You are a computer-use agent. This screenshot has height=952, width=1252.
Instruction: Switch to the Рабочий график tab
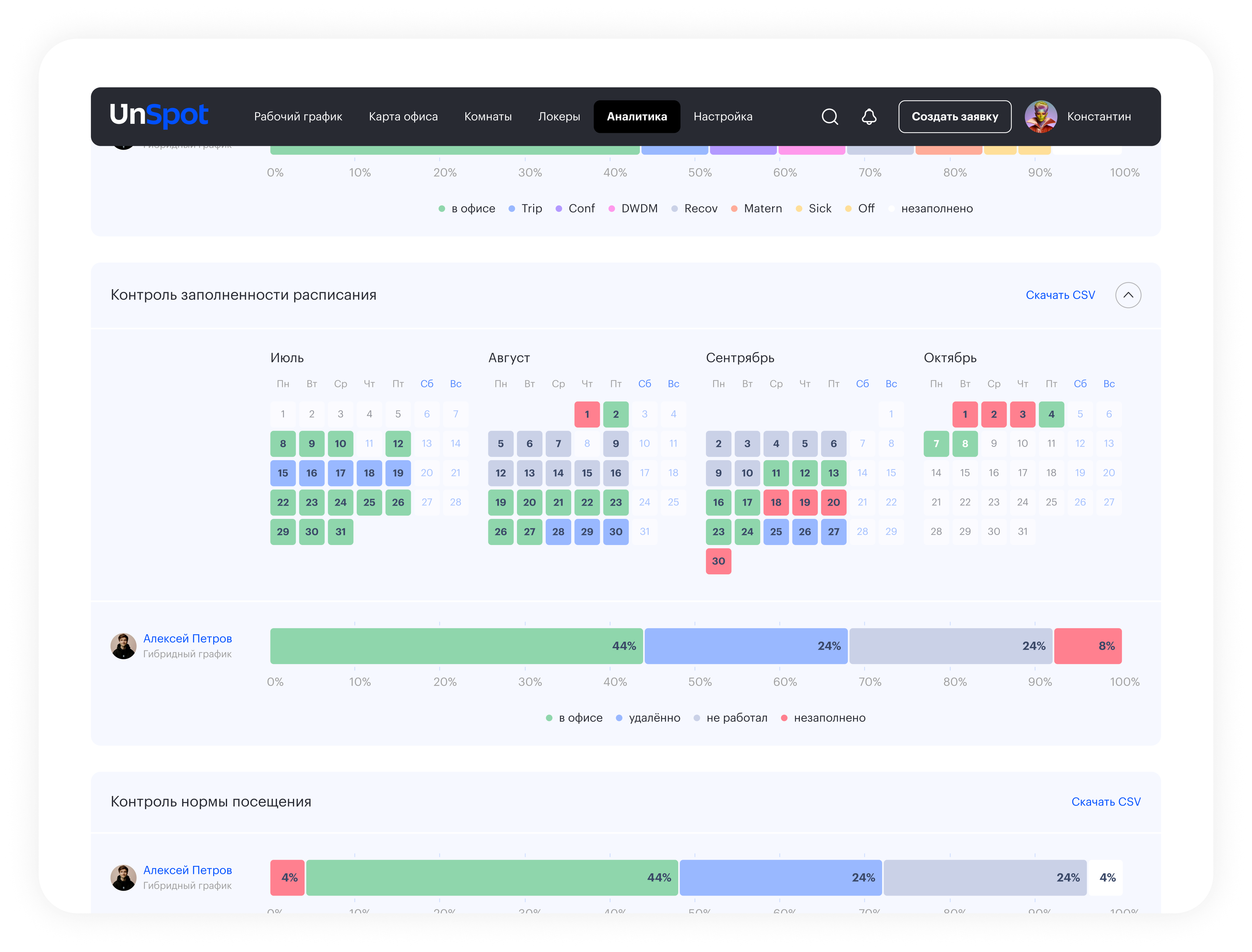point(298,117)
